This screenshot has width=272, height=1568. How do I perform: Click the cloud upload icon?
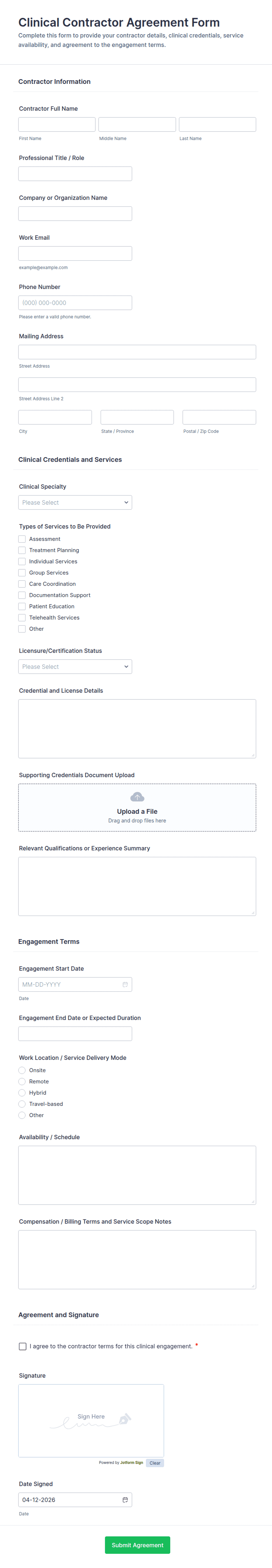pos(137,797)
